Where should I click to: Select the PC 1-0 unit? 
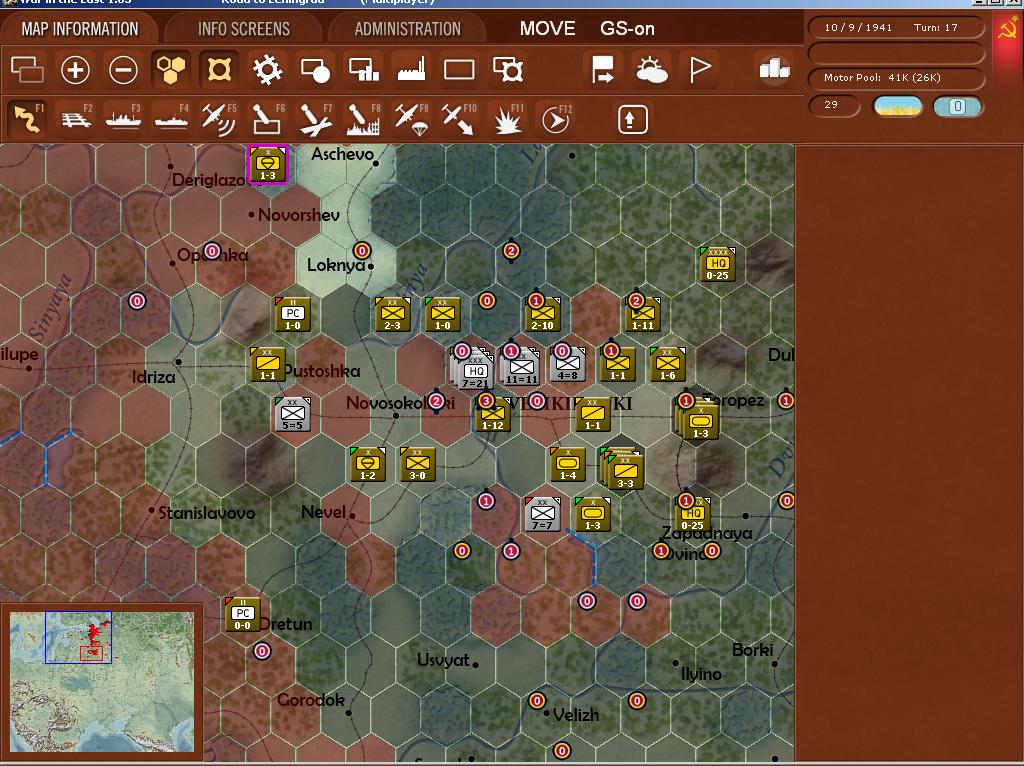coord(293,314)
